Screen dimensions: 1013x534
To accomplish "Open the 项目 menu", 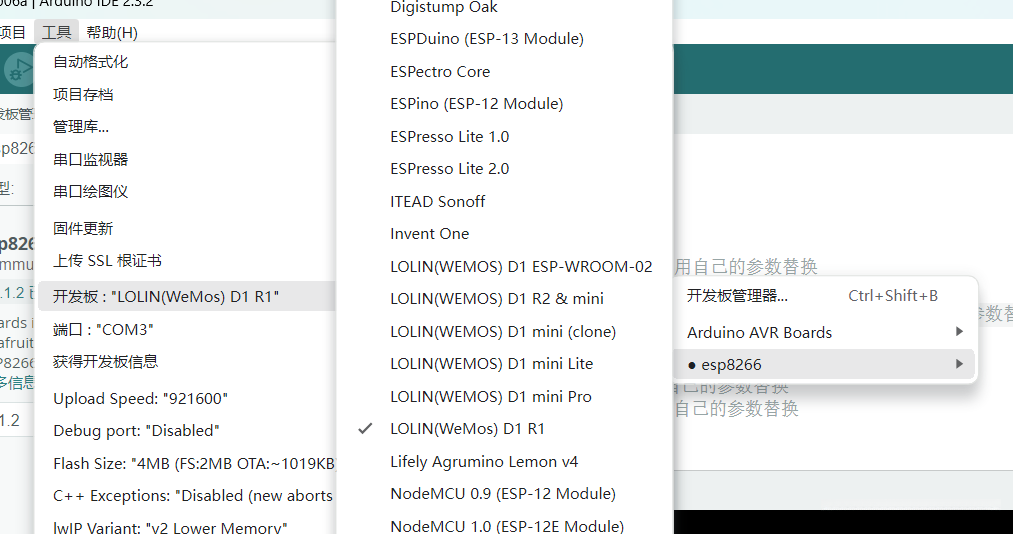I will [12, 32].
